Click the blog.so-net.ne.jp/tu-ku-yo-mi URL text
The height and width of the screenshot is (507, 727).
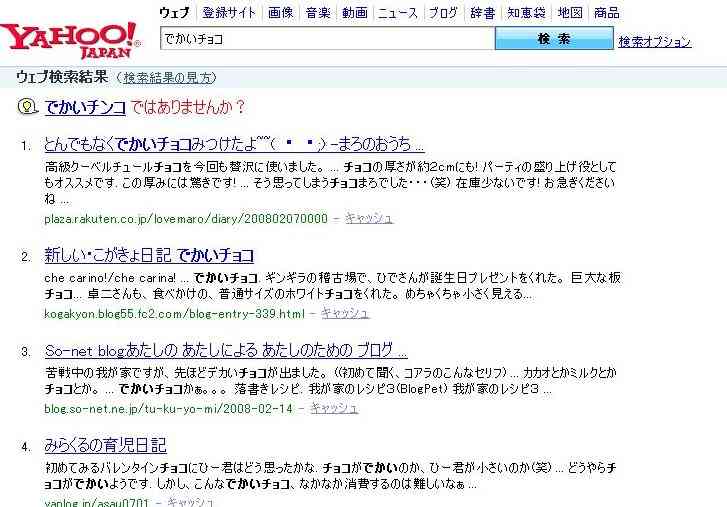pyautogui.click(x=169, y=408)
